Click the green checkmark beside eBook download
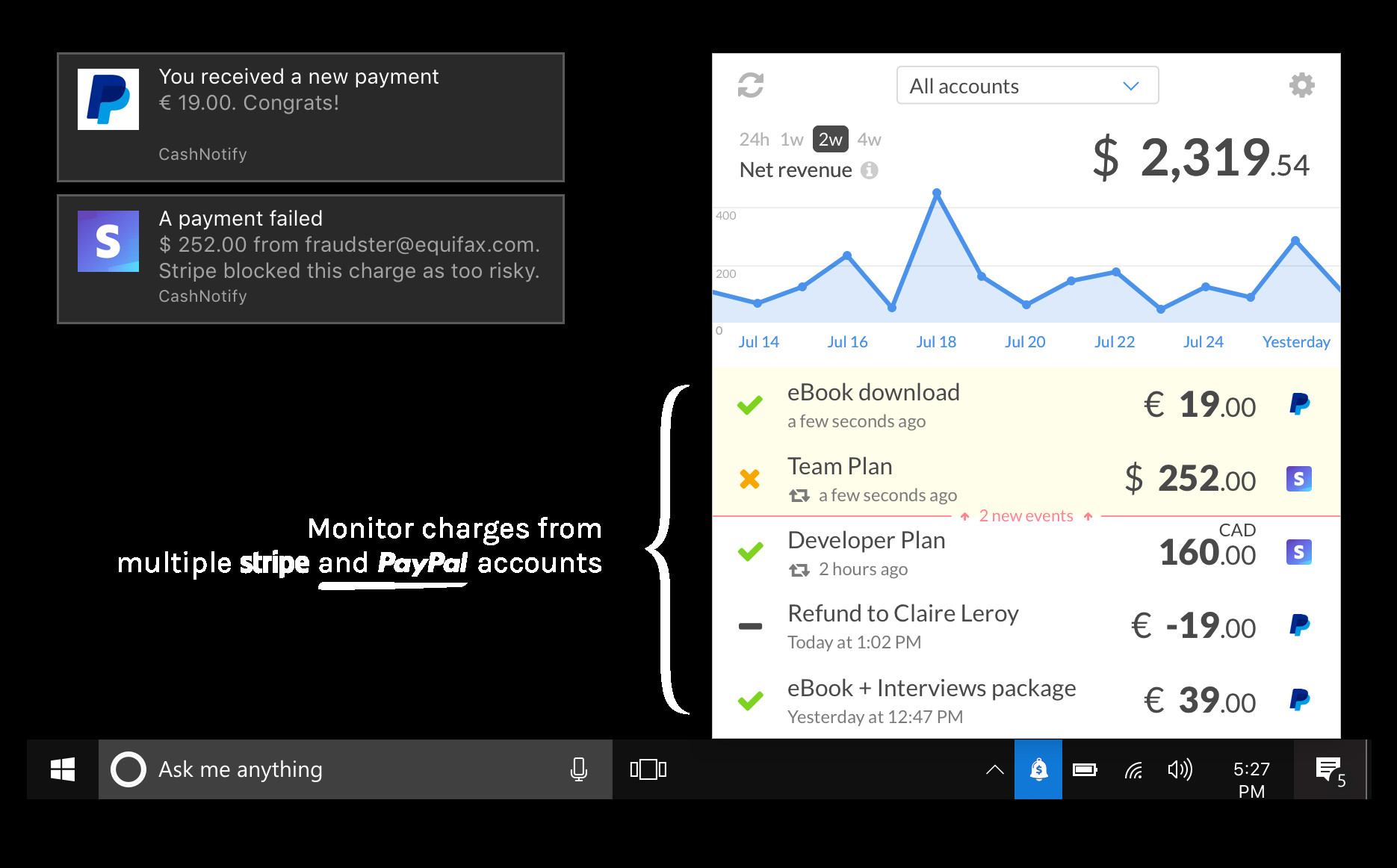Viewport: 1397px width, 868px height. (750, 405)
